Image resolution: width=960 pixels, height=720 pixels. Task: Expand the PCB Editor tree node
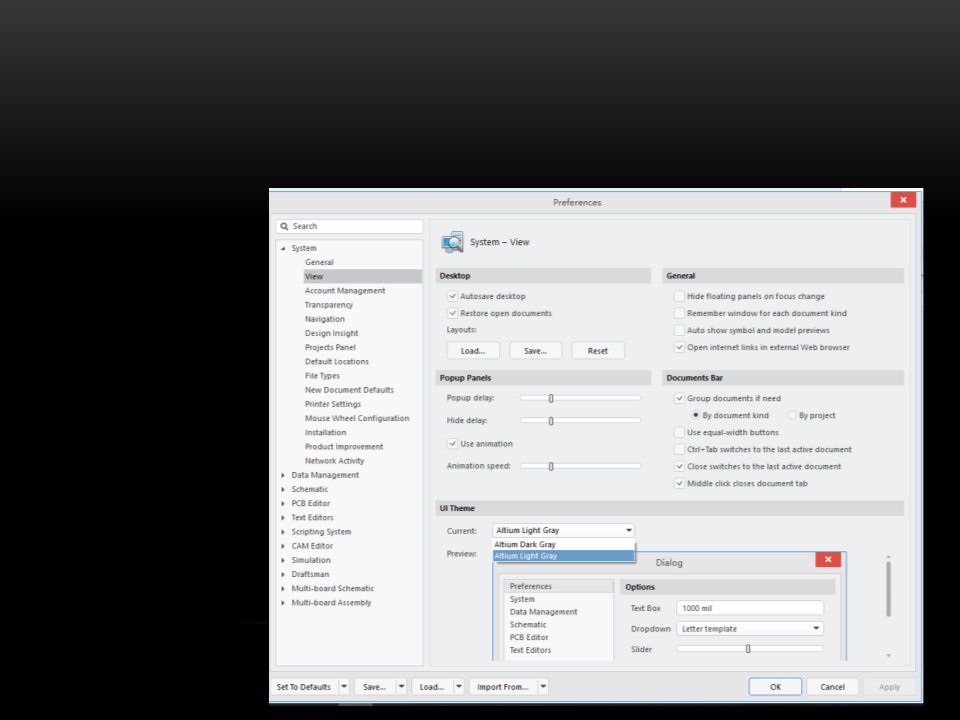pyautogui.click(x=283, y=503)
